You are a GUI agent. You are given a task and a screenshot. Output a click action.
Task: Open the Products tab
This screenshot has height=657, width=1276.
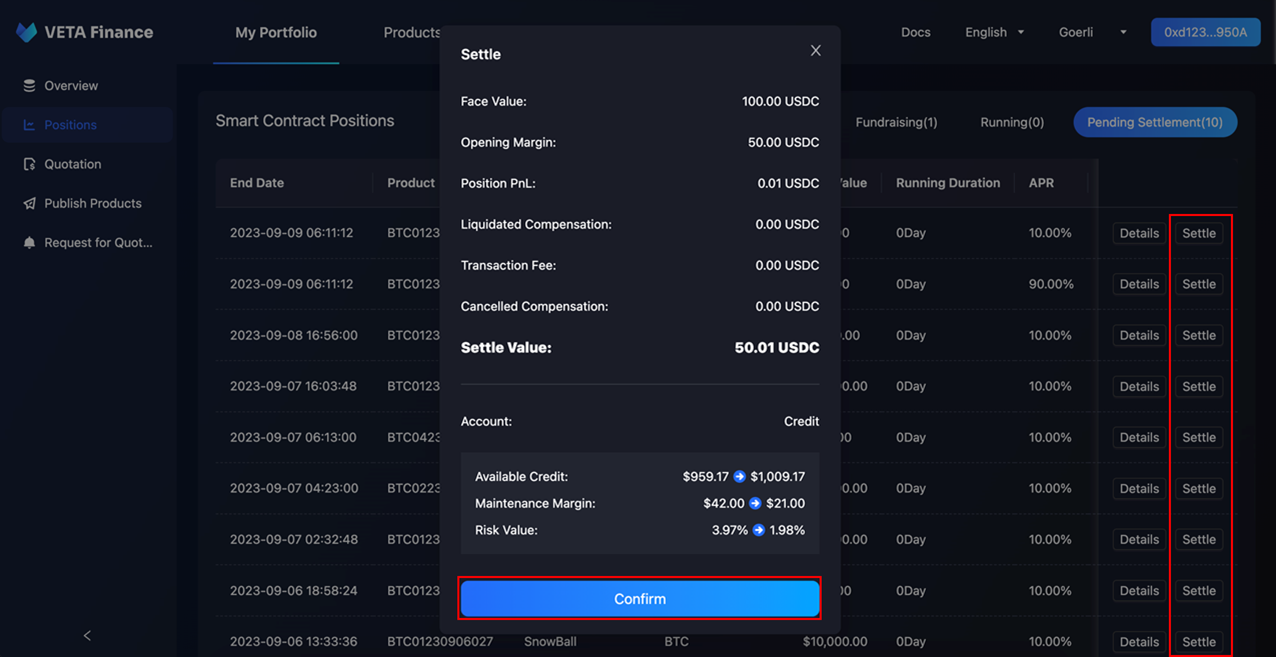click(x=411, y=32)
